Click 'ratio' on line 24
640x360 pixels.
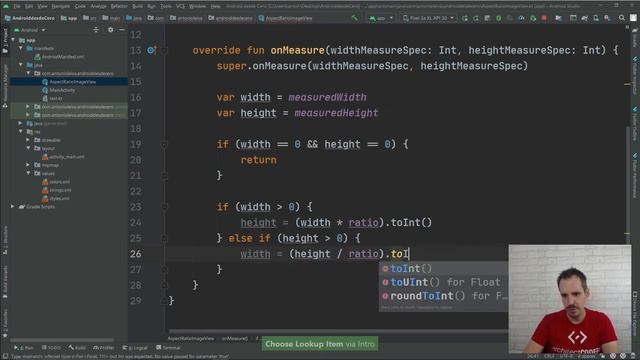tap(363, 222)
